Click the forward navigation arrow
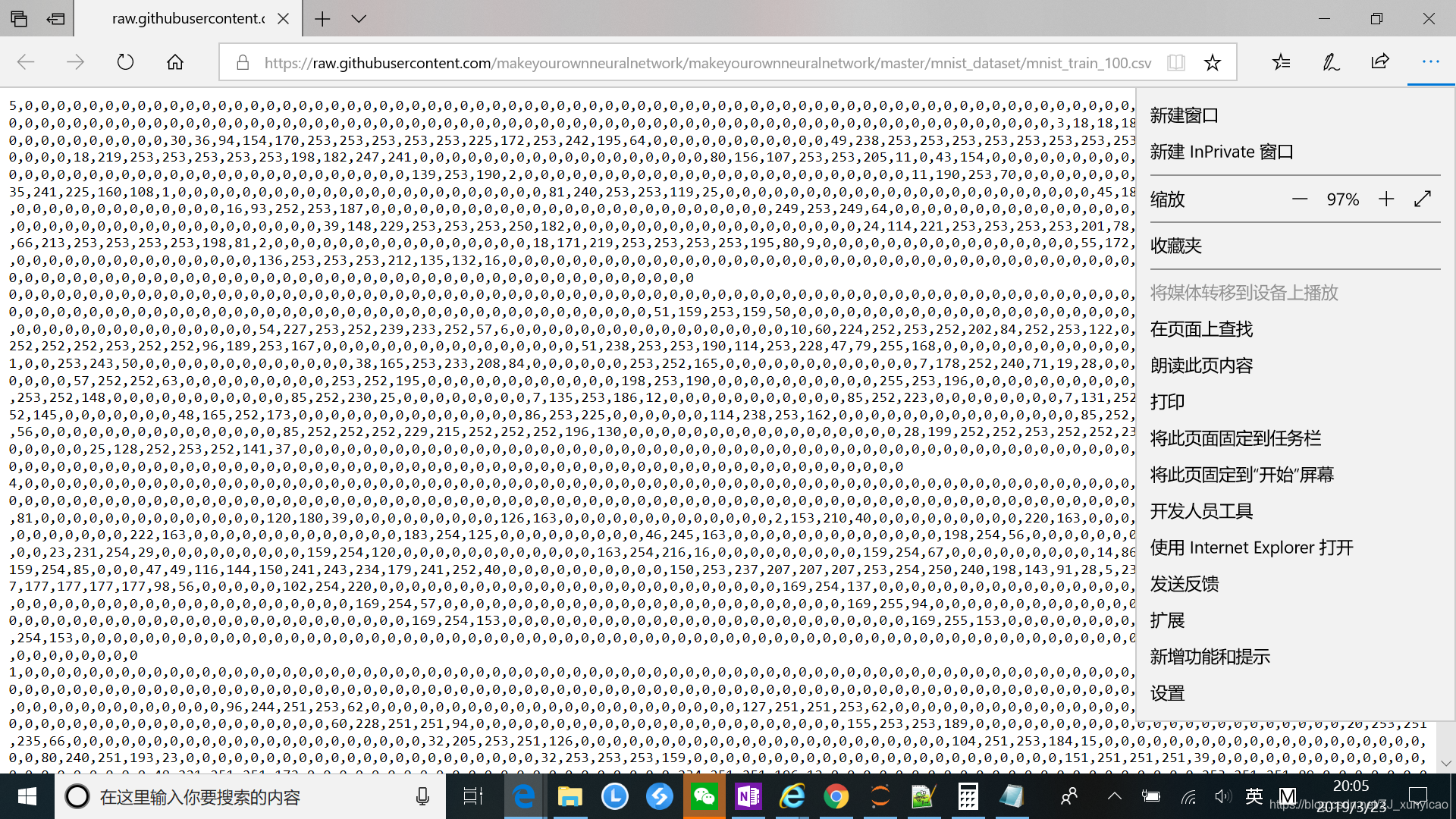This screenshot has height=819, width=1456. coord(75,62)
